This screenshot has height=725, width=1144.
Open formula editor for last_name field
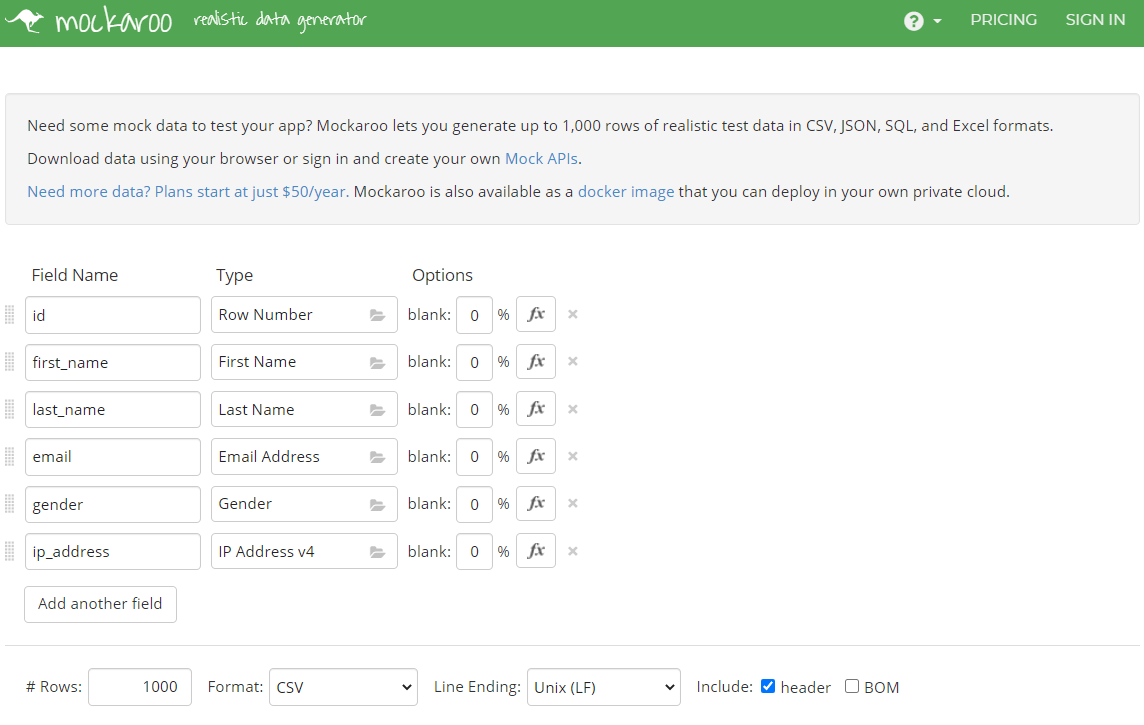coord(536,409)
